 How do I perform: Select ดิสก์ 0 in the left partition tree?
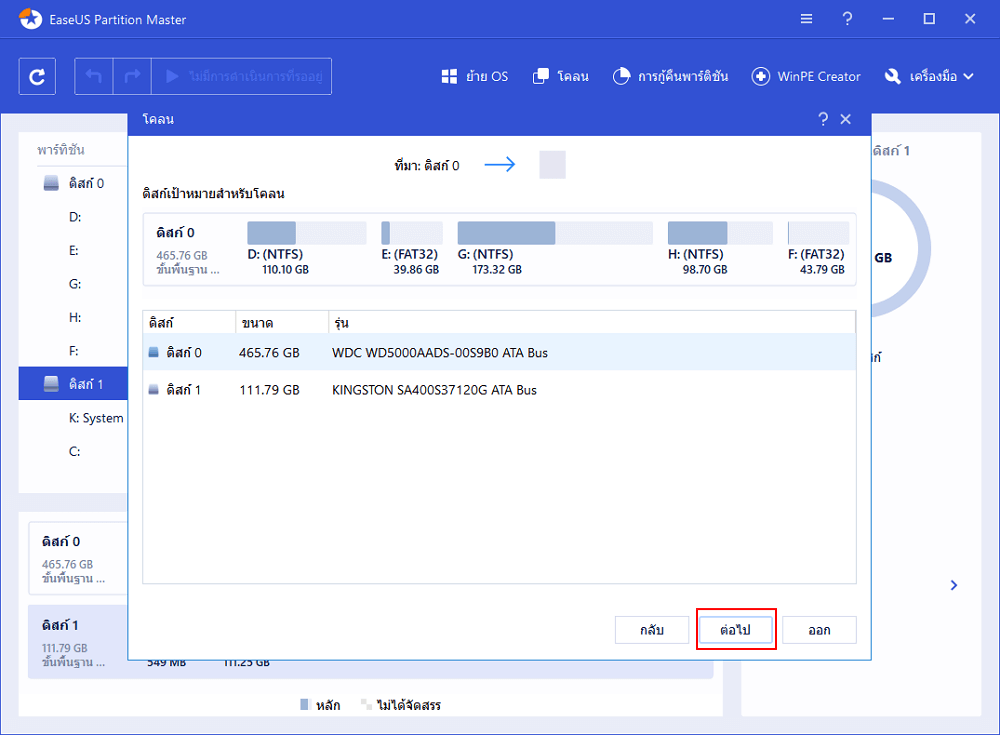coord(73,184)
